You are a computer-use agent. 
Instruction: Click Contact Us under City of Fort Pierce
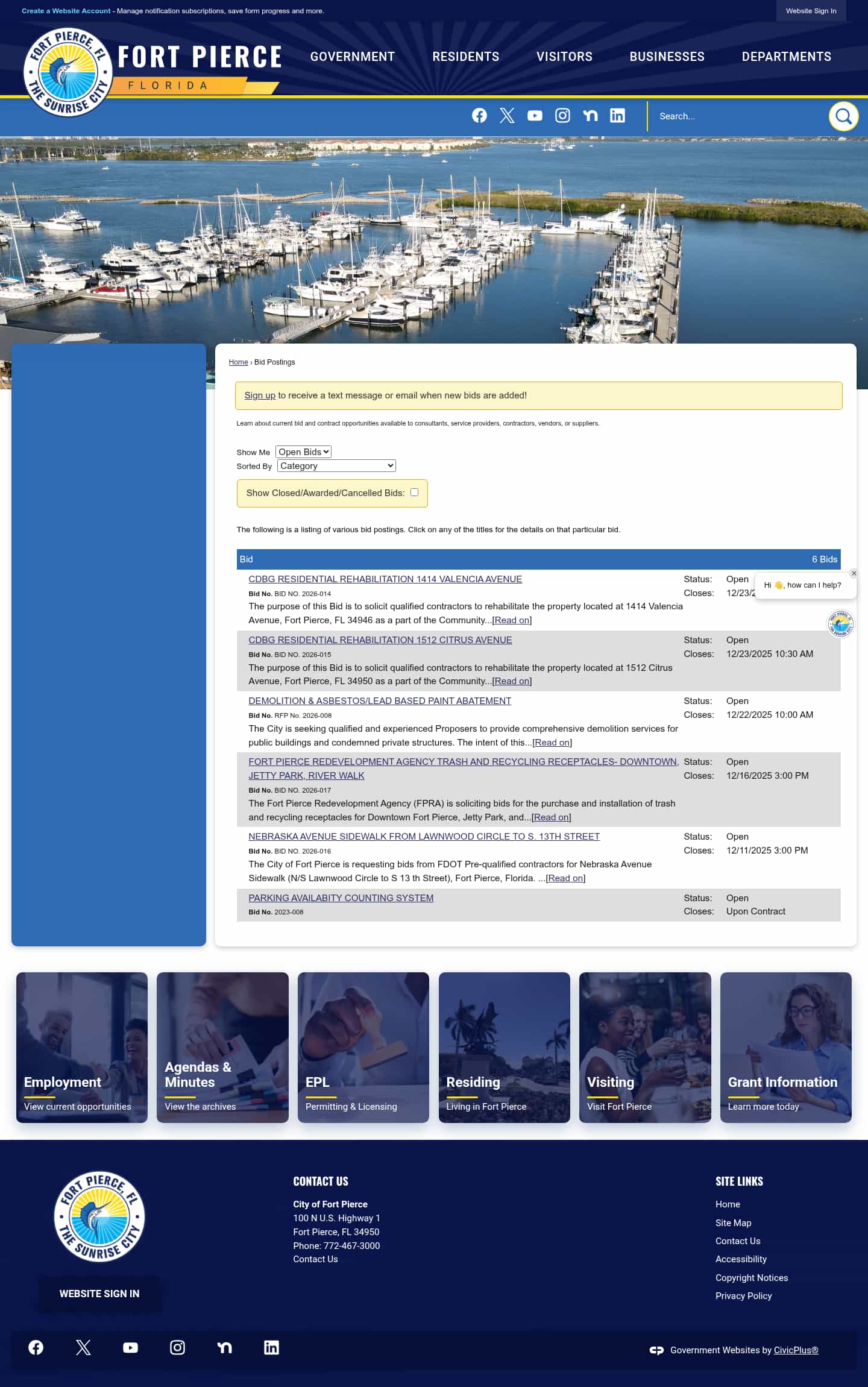(x=315, y=1259)
